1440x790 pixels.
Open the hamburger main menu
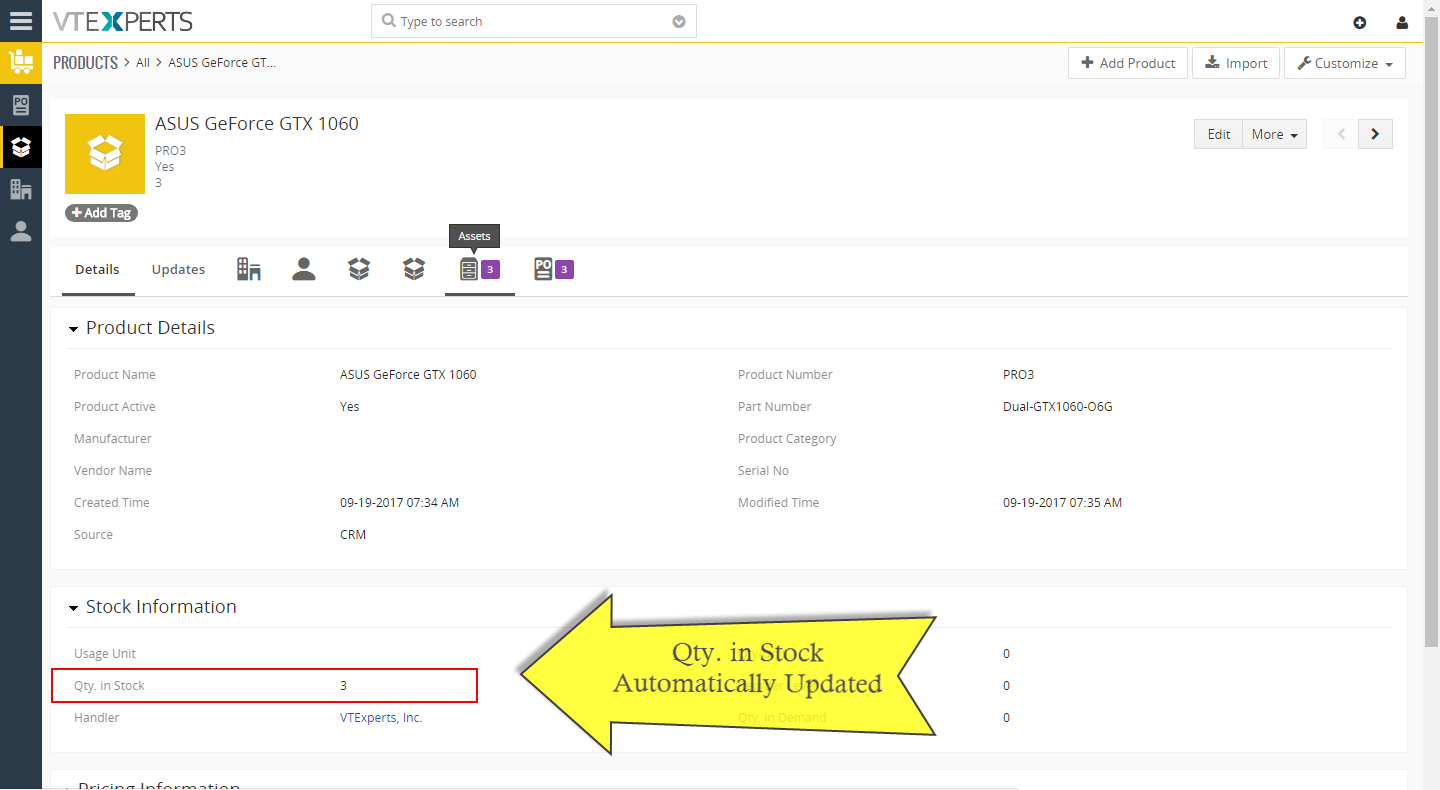(x=21, y=21)
